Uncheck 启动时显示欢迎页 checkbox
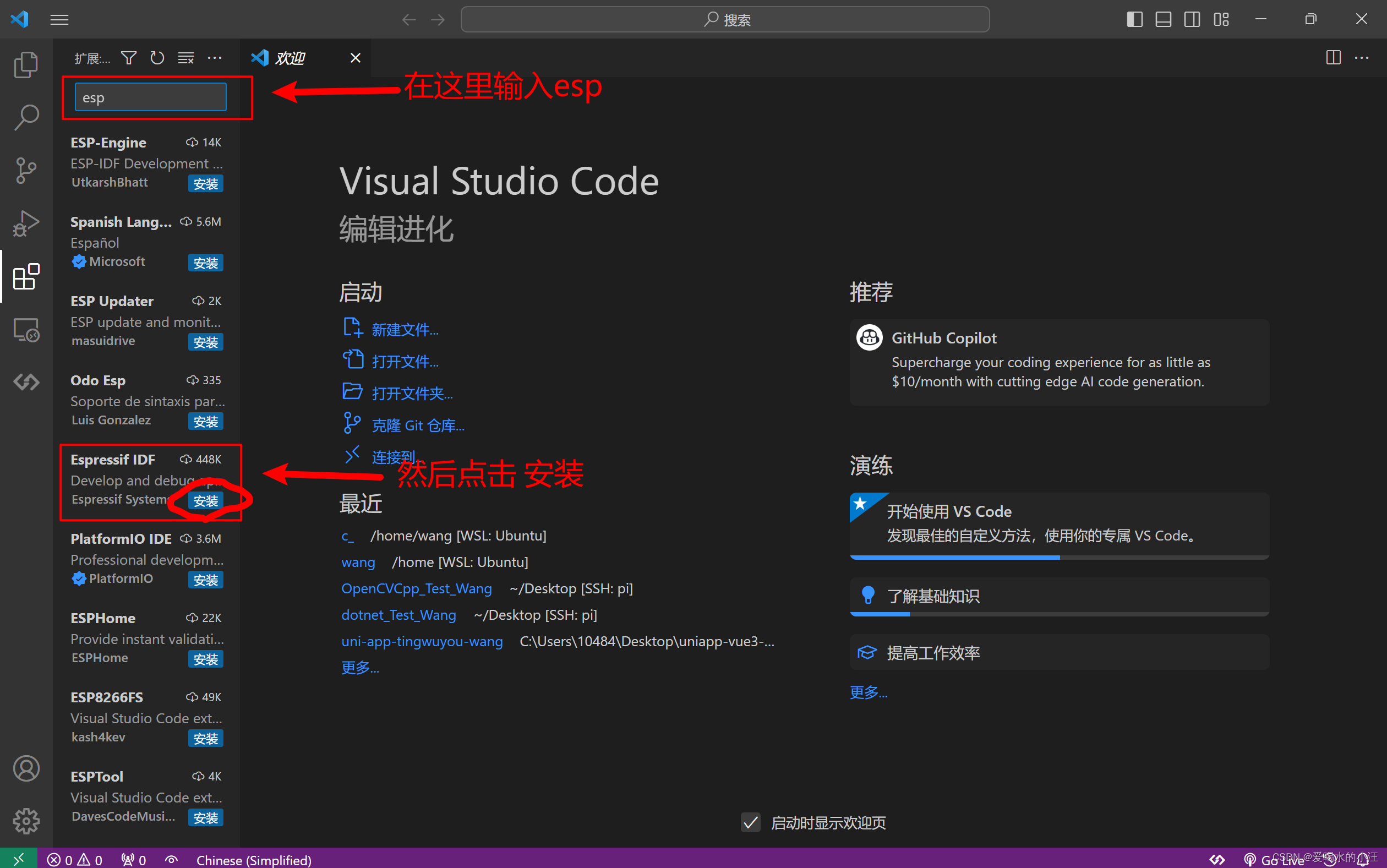Screen dimensions: 1387x868 [x=750, y=822]
